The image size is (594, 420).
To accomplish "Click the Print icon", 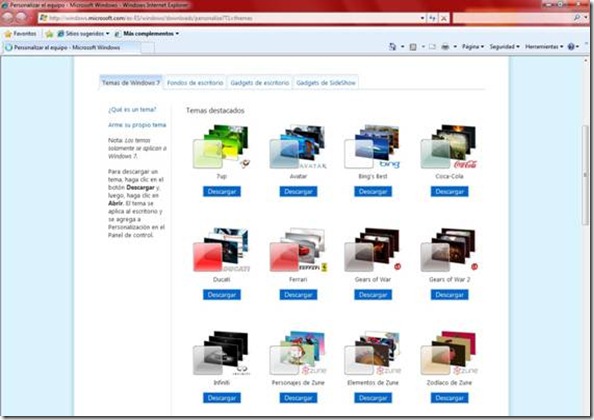I will [x=446, y=47].
